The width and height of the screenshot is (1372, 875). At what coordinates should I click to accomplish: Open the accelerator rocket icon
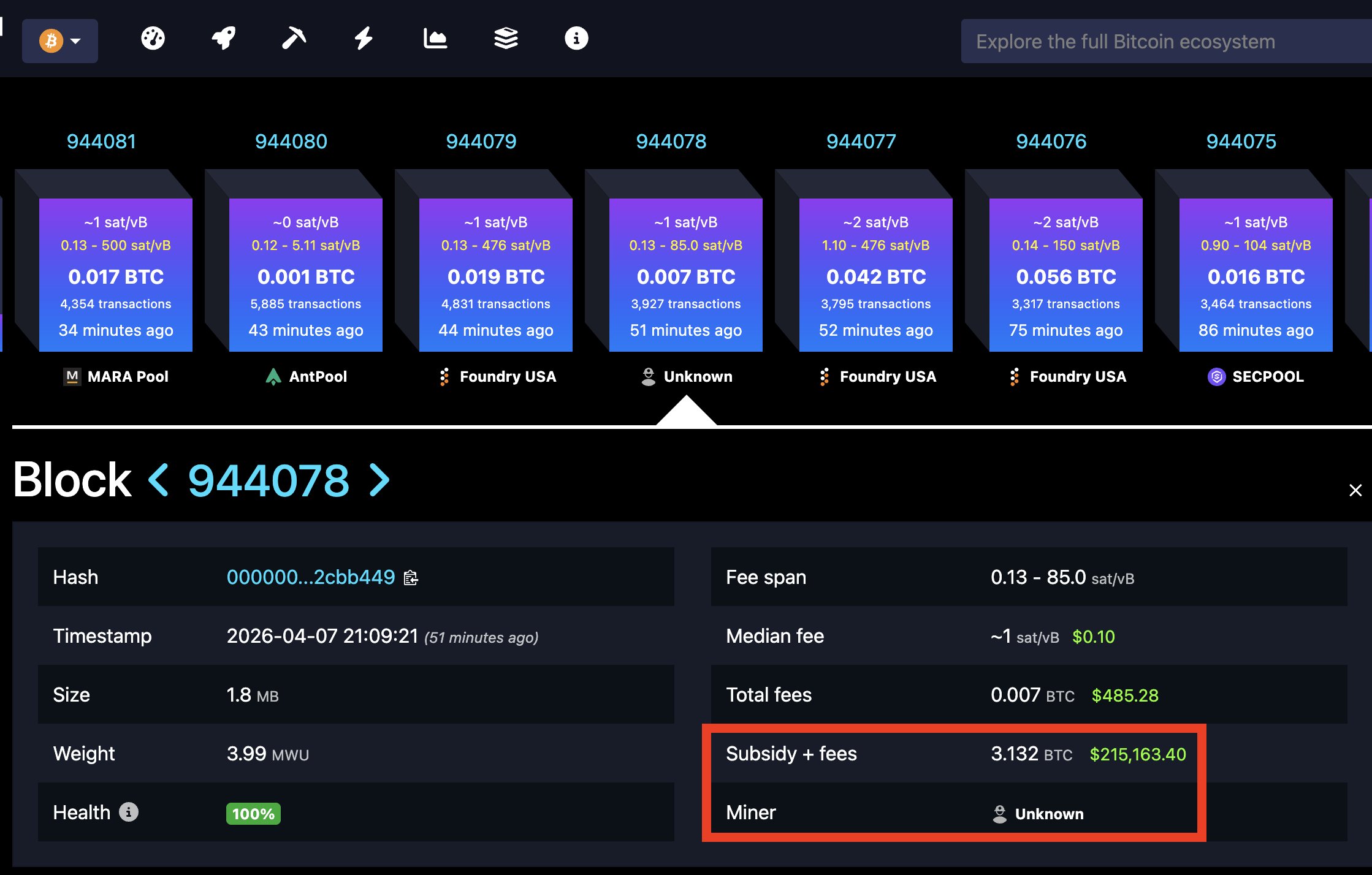click(223, 39)
